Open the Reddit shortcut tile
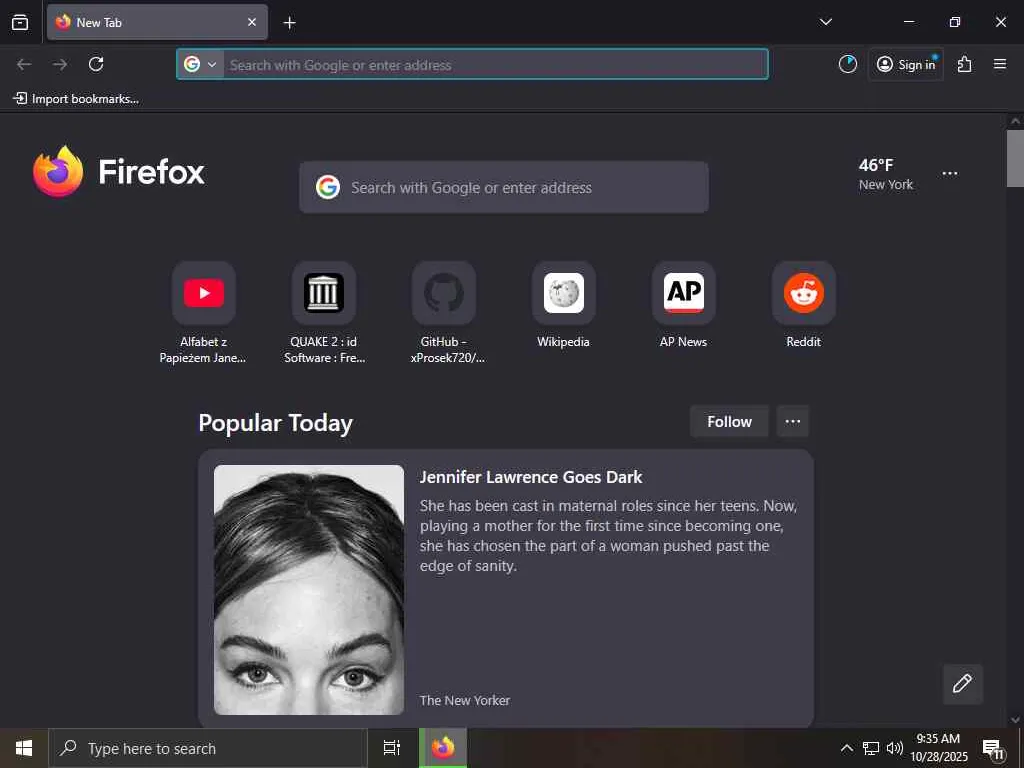Viewport: 1024px width, 768px height. click(804, 293)
